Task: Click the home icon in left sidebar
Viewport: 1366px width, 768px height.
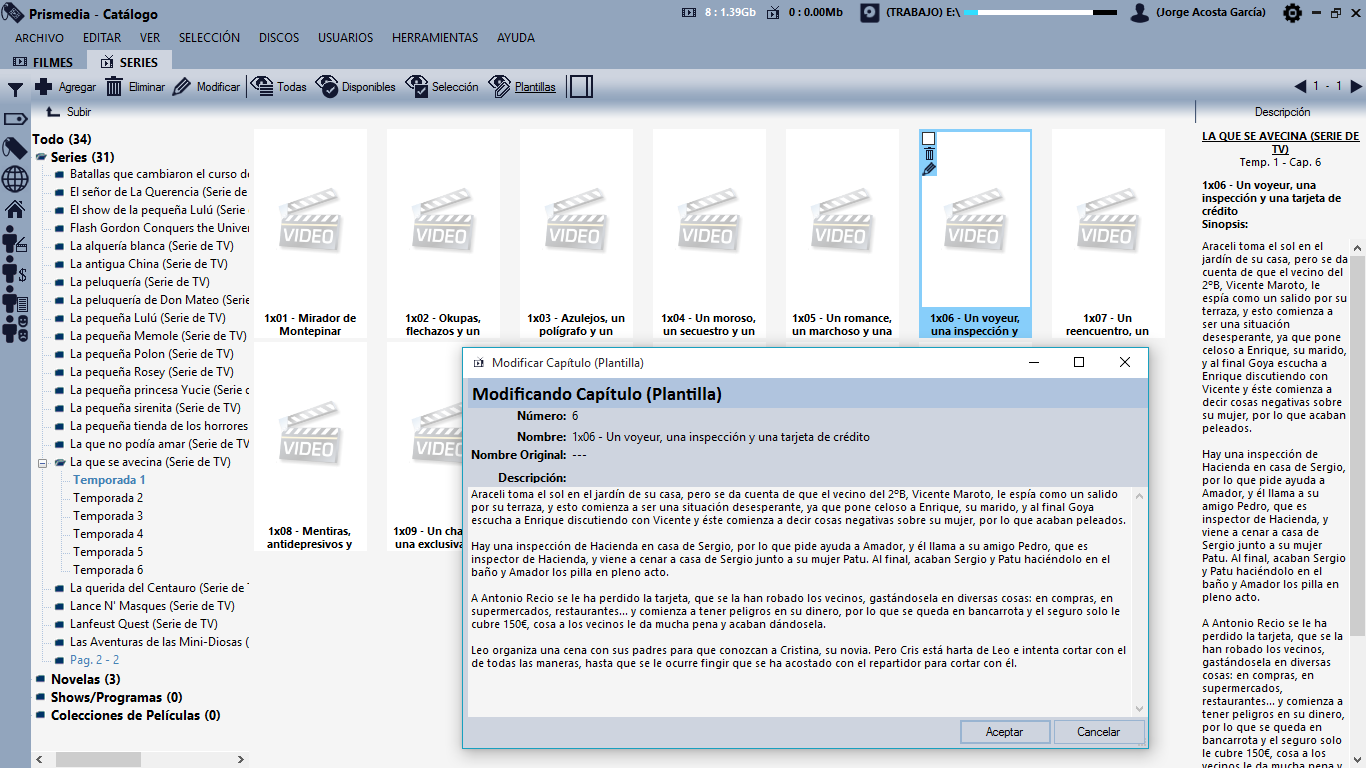Action: tap(15, 210)
